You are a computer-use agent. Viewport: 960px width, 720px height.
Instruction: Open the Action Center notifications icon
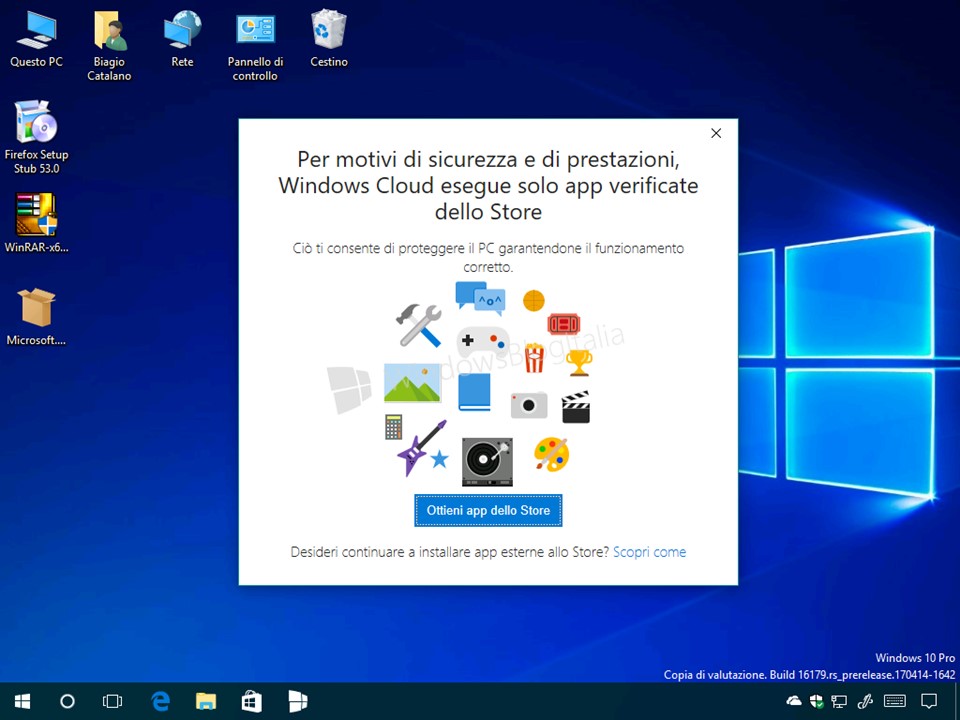929,701
